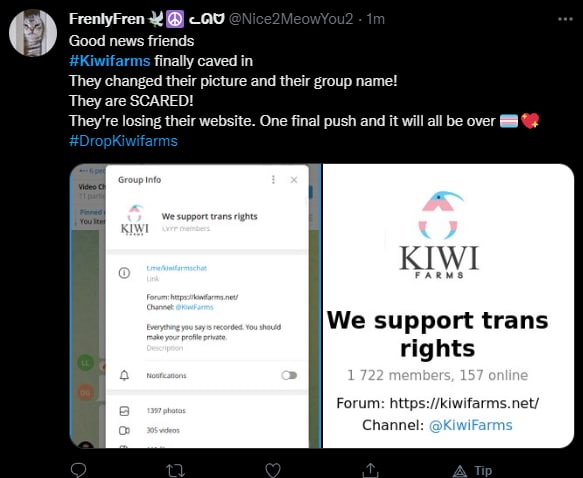Click the reply speech bubble icon
The width and height of the screenshot is (583, 478).
click(x=78, y=470)
